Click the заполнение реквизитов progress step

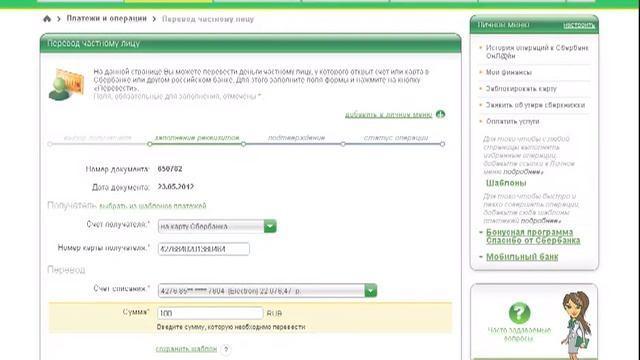[197, 138]
